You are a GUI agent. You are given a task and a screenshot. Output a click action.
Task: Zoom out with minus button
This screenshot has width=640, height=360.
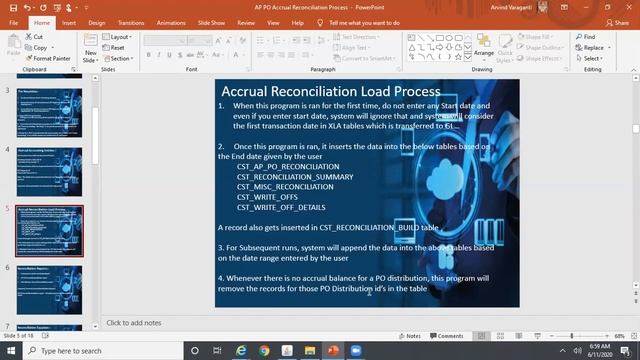coord(551,336)
